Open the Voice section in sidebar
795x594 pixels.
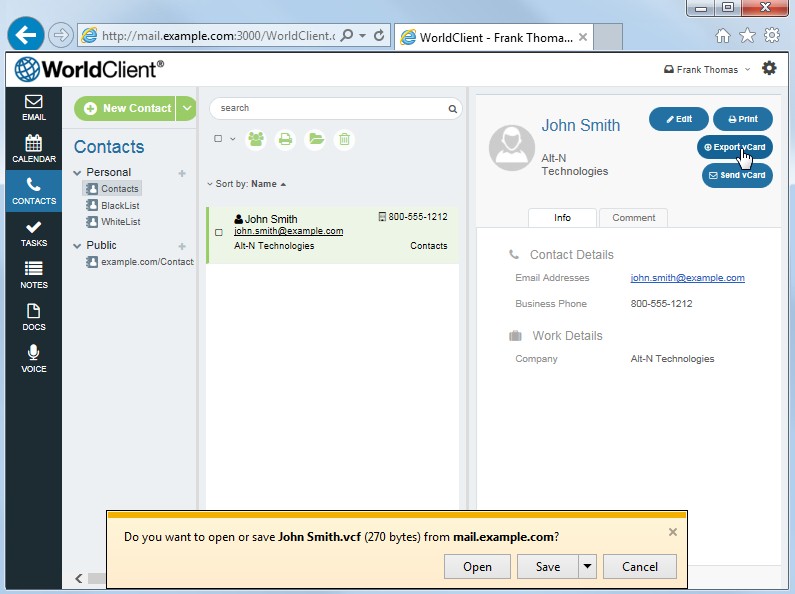coord(33,359)
